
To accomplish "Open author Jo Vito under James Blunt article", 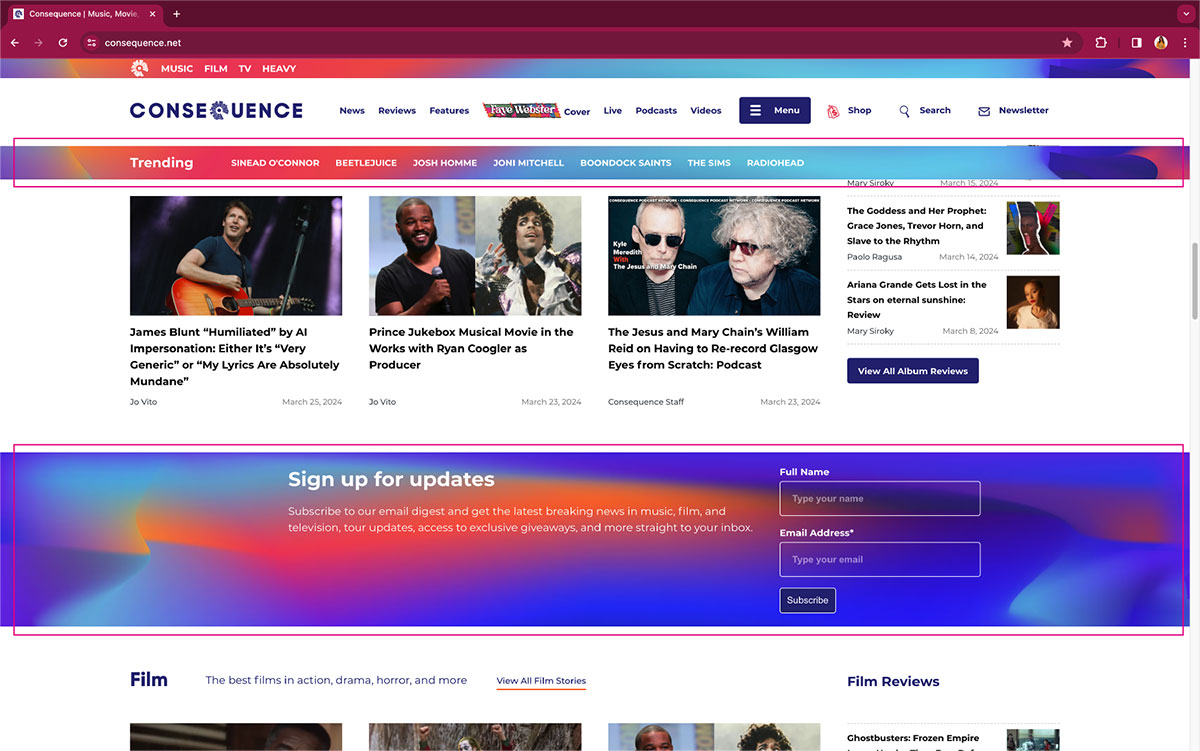I will 143,402.
